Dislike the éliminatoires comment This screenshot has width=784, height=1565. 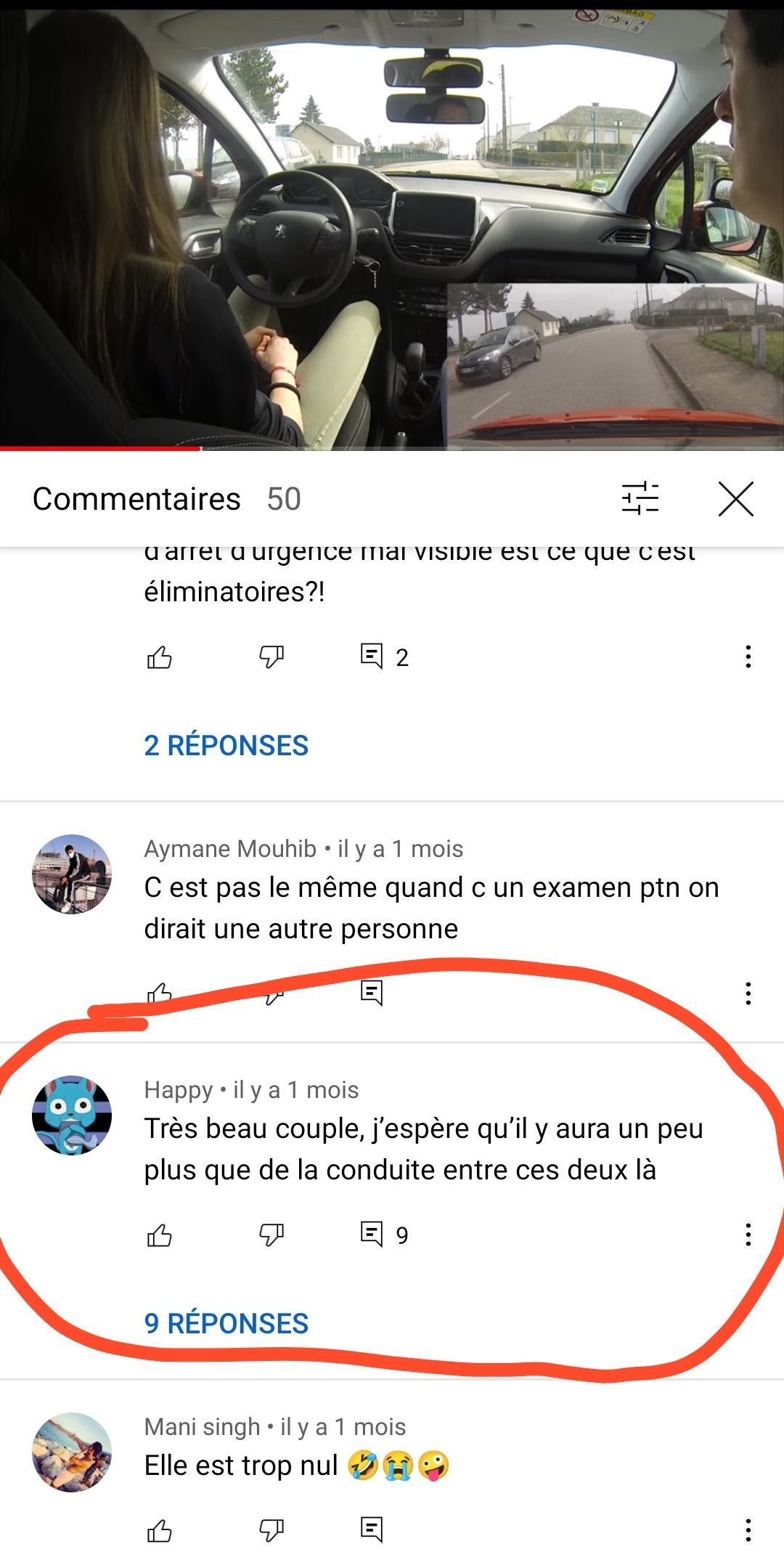coord(271,657)
